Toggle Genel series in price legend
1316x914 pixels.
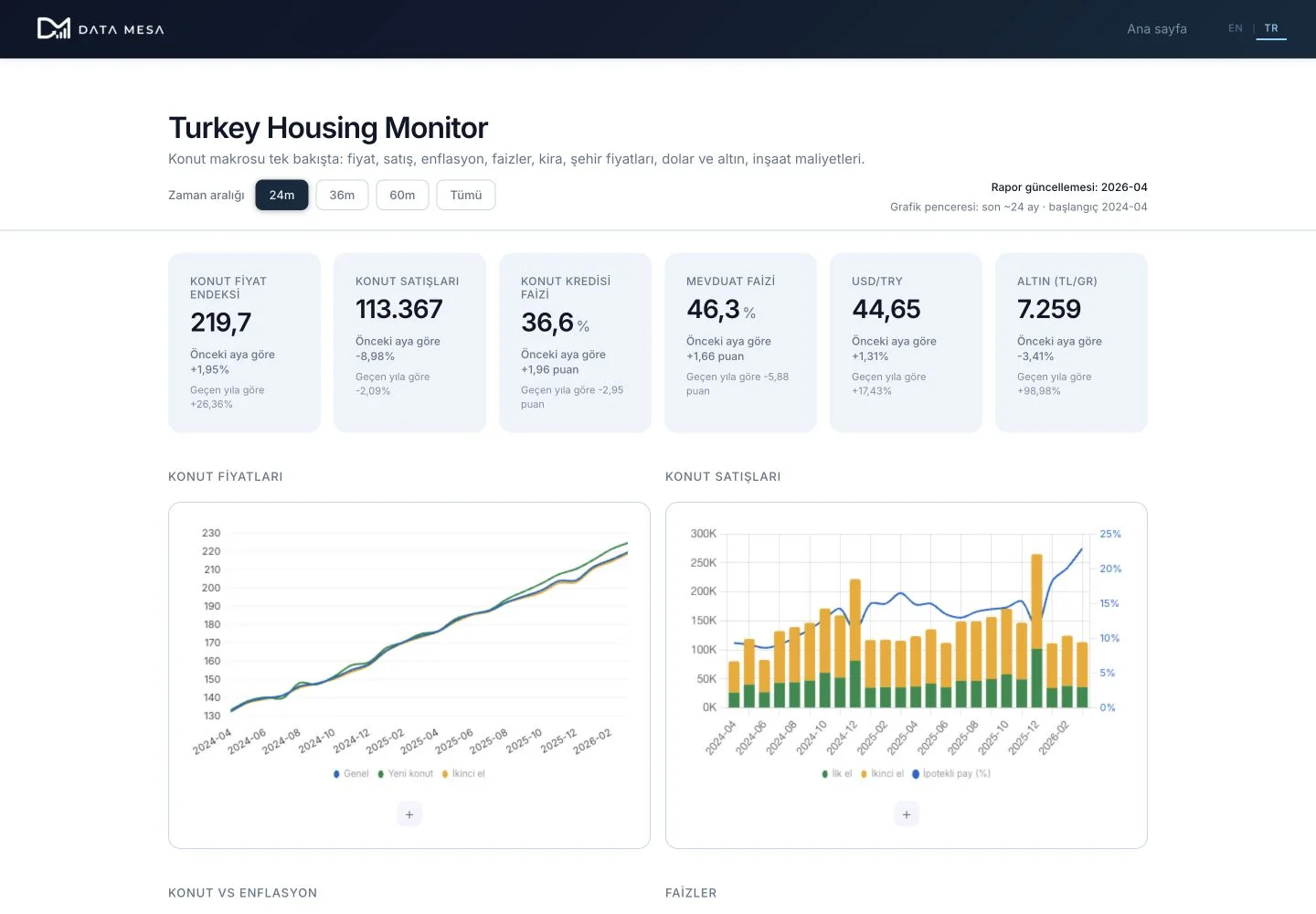351,773
